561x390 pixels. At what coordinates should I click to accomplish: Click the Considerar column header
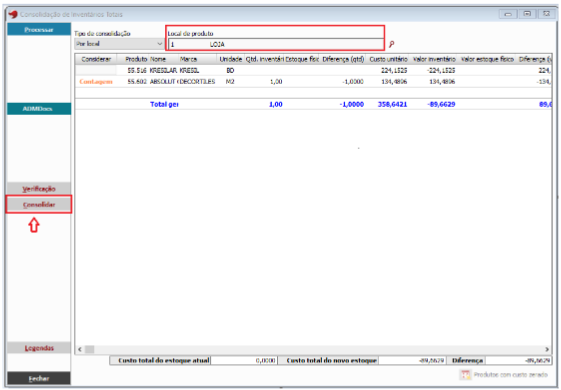[x=96, y=59]
